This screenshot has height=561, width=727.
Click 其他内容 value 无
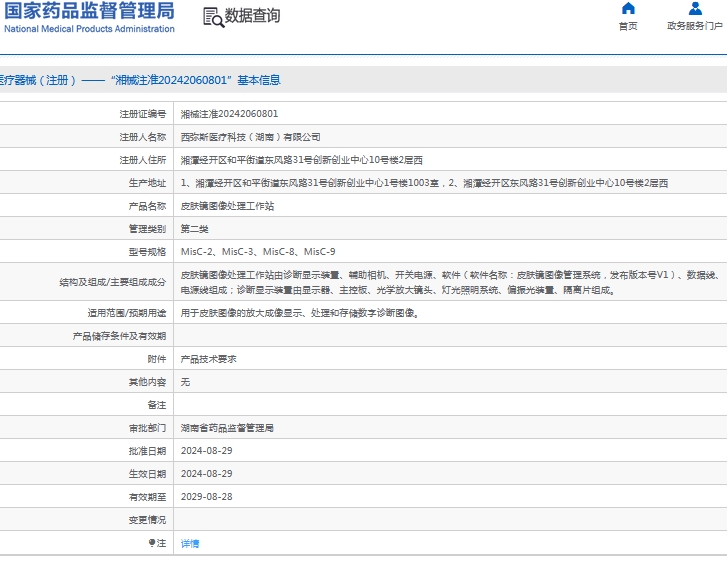pos(185,382)
